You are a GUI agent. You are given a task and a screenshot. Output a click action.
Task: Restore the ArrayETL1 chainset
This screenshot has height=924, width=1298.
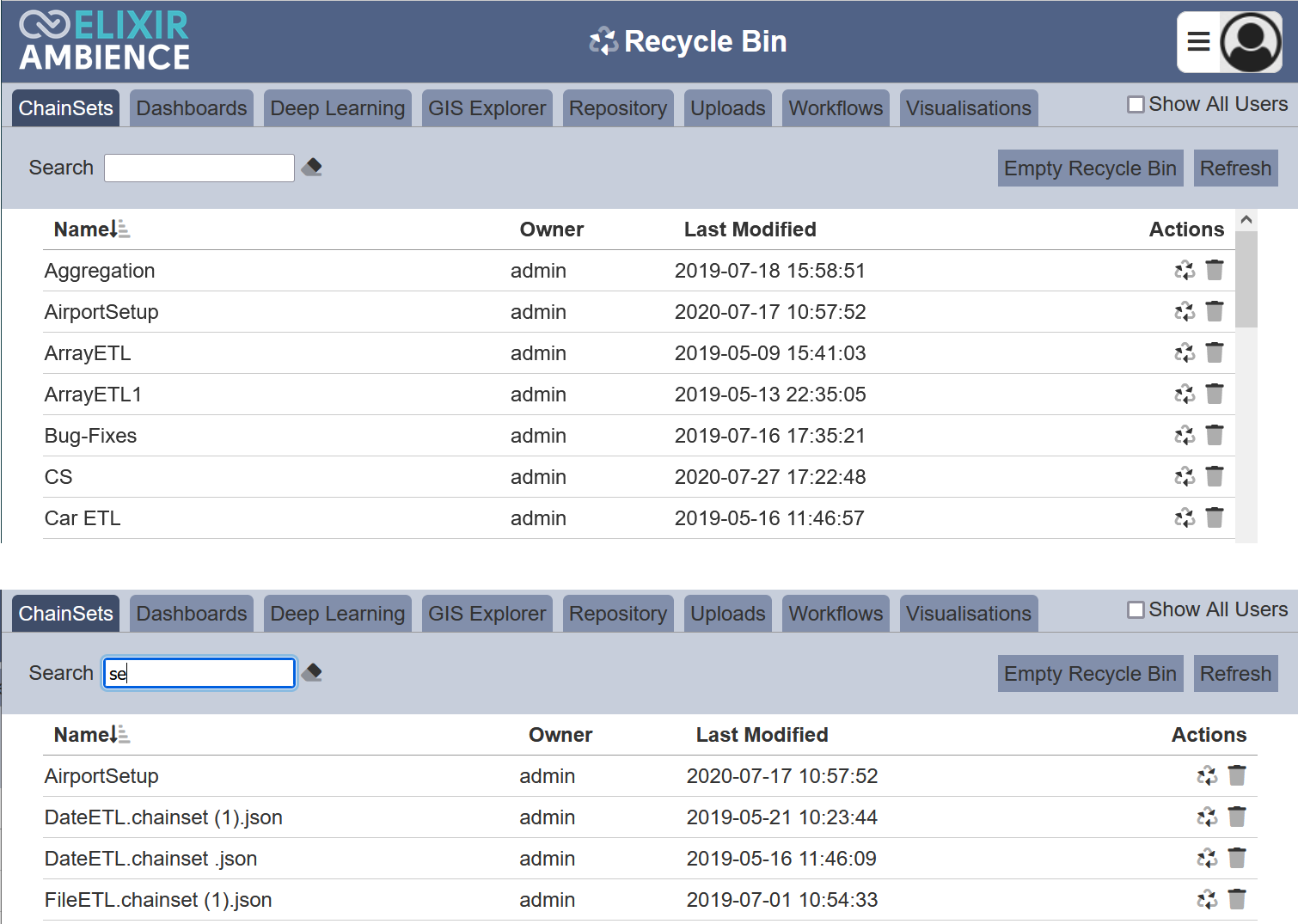pyautogui.click(x=1185, y=395)
